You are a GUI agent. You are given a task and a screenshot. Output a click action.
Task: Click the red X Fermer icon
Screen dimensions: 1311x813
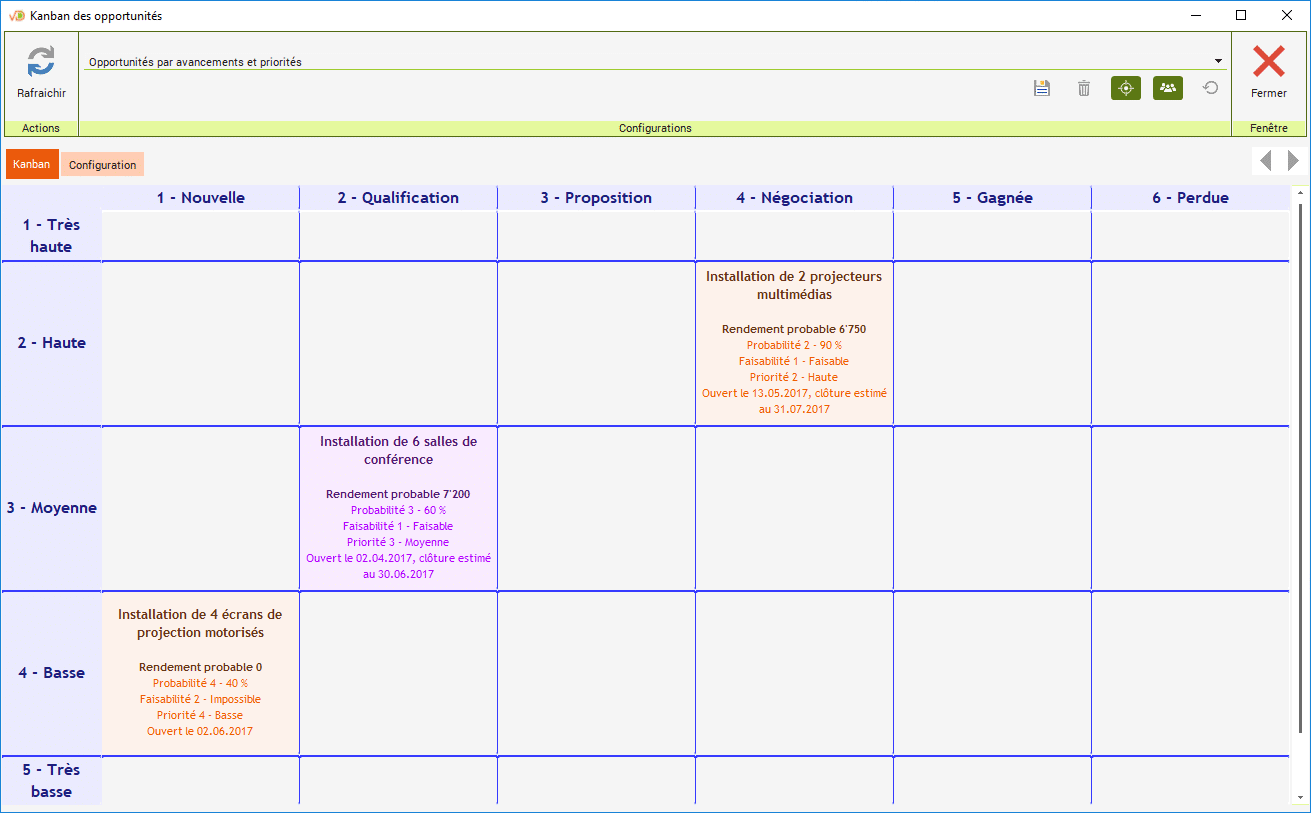point(1268,62)
